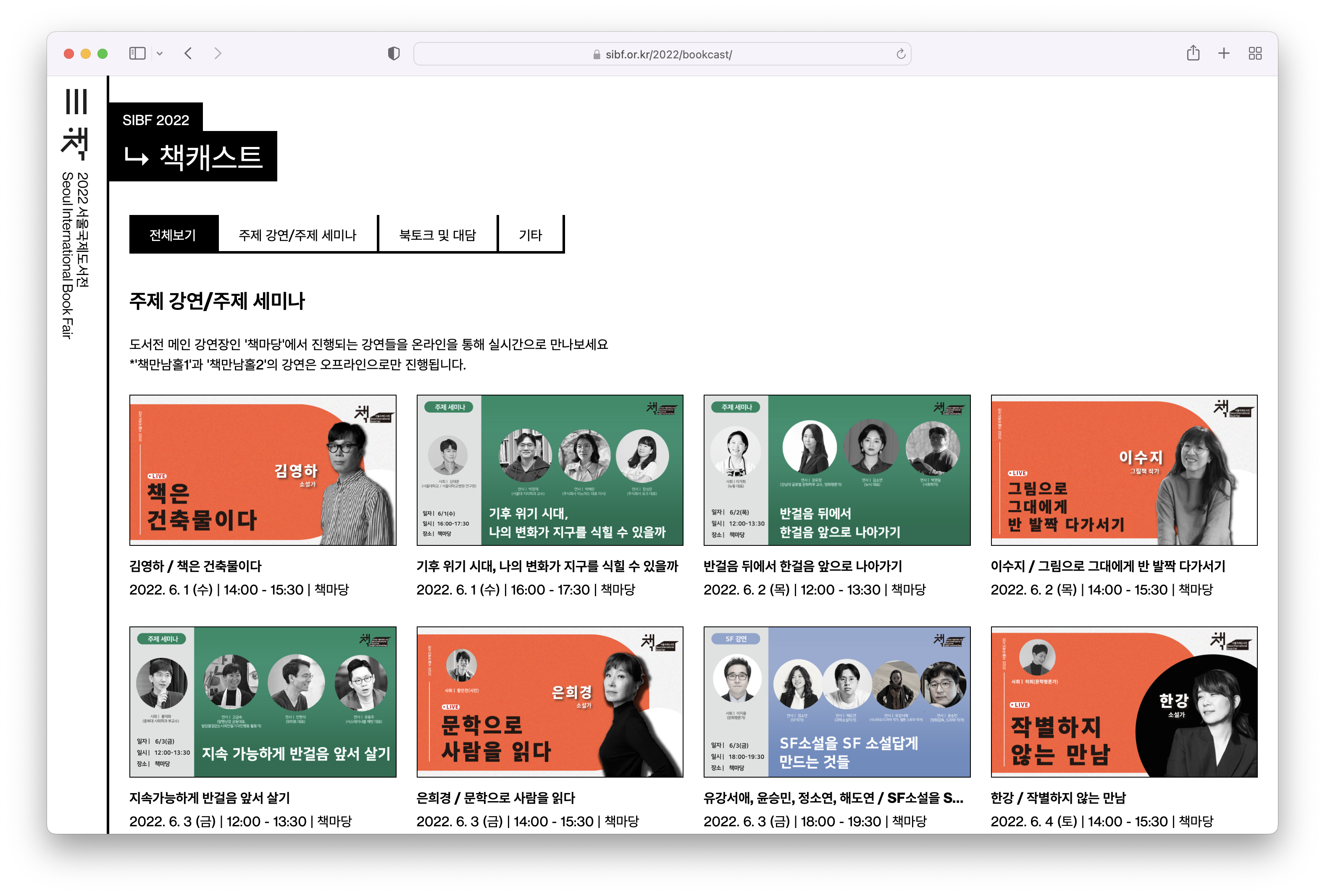Toggle the Safari sidebar button

[x=137, y=54]
